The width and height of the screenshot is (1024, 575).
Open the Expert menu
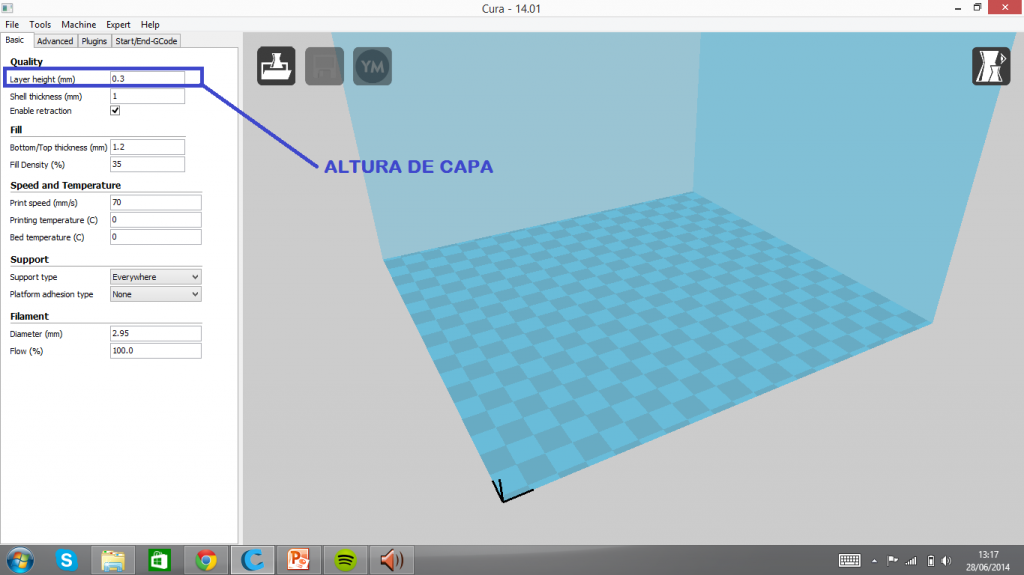pyautogui.click(x=118, y=24)
